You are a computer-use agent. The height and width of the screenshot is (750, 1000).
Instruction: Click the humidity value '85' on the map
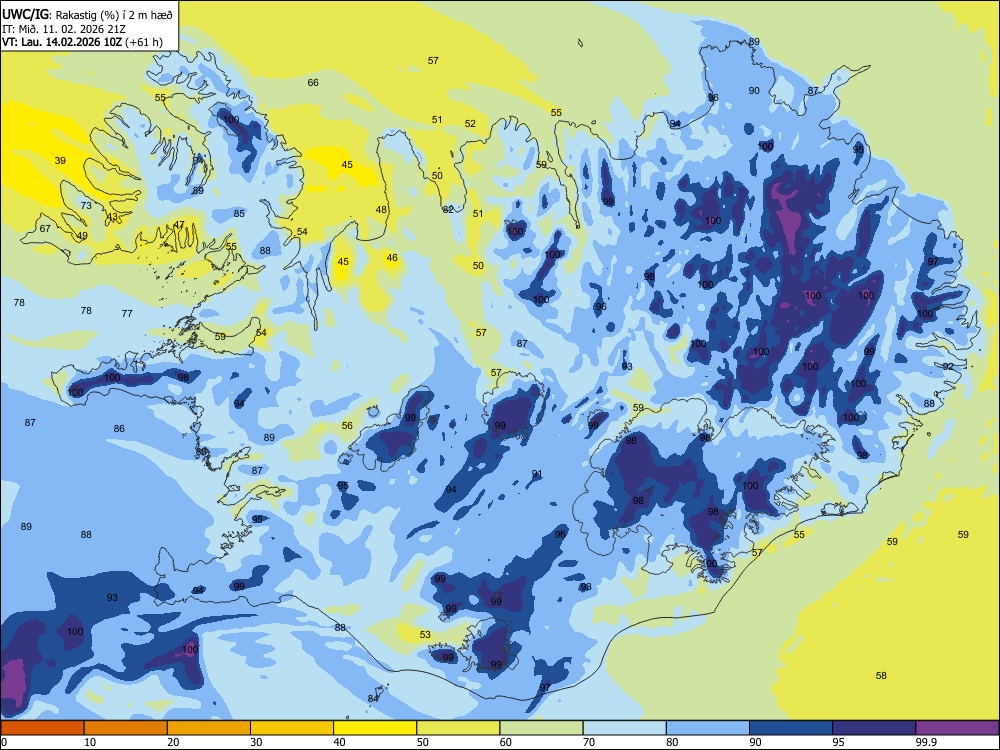[239, 214]
